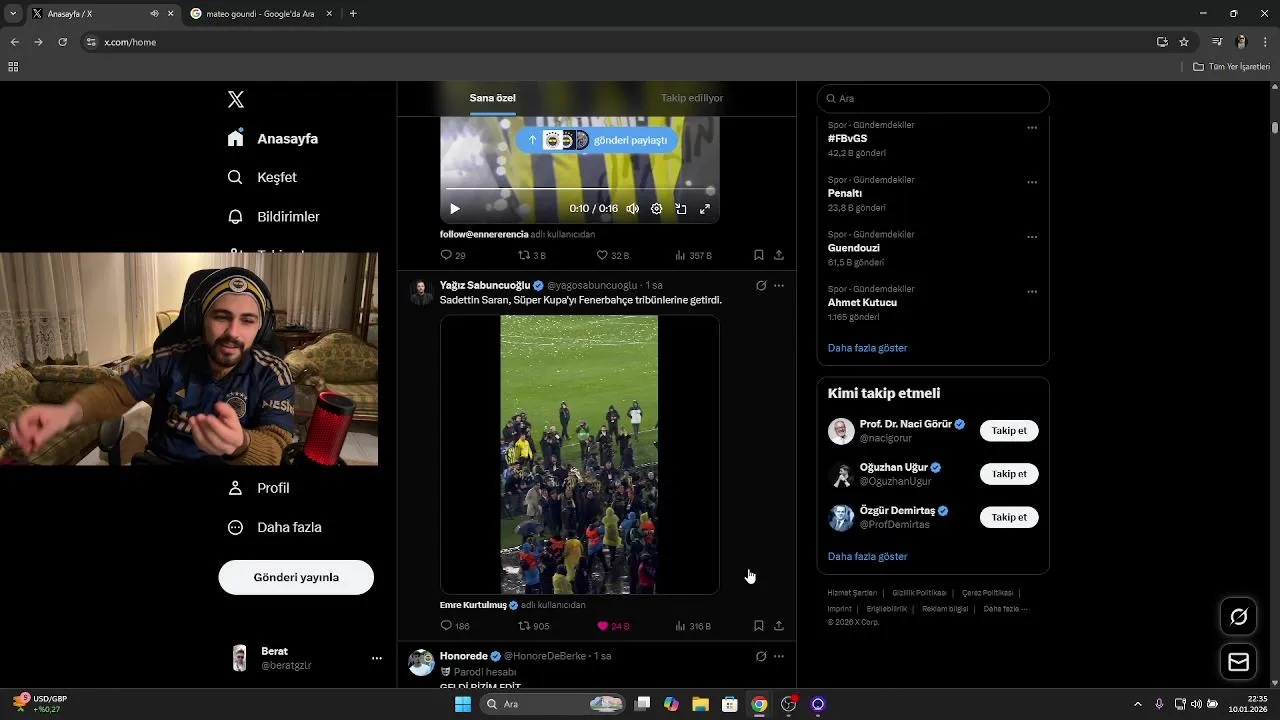The image size is (1280, 720).
Task: Open account options next to Berat
Action: (x=377, y=658)
